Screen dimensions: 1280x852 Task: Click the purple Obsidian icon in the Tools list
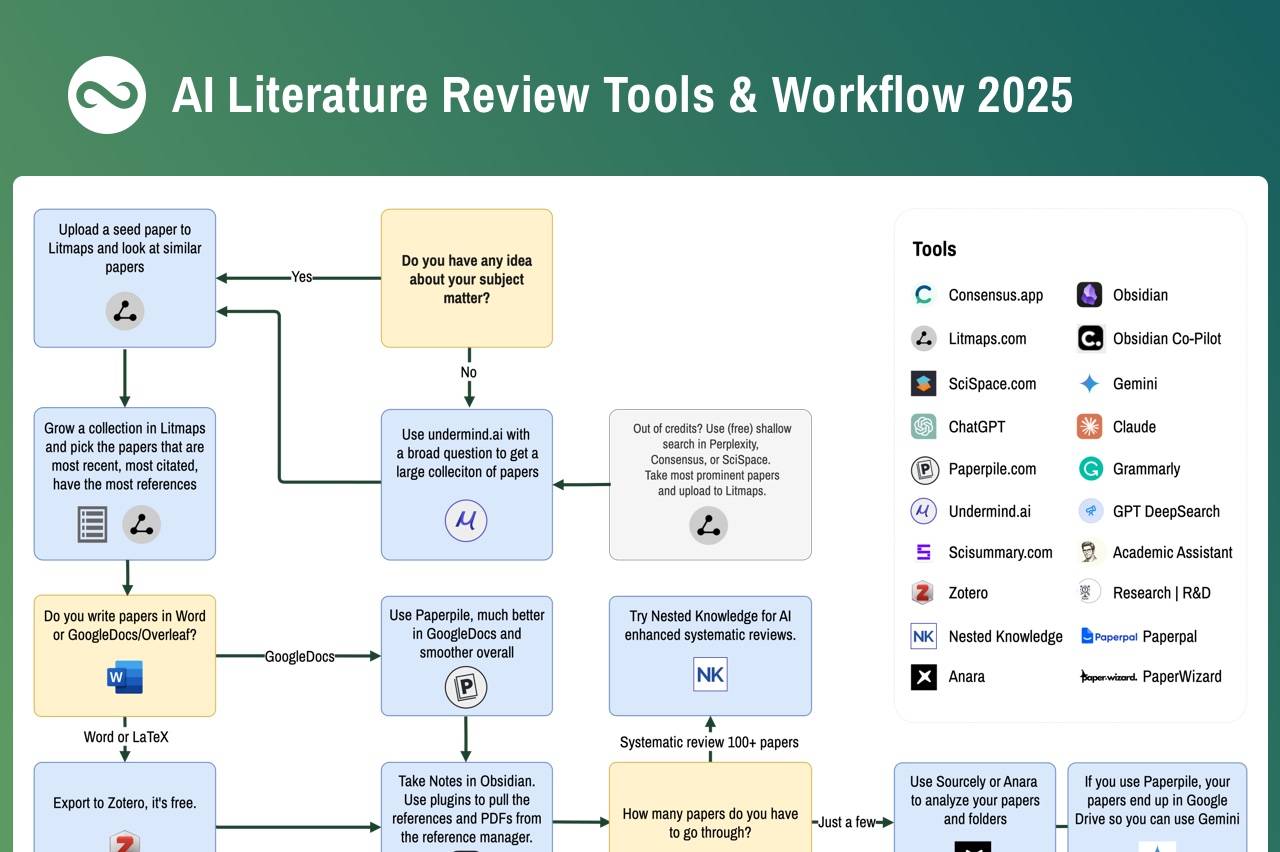click(x=1090, y=295)
